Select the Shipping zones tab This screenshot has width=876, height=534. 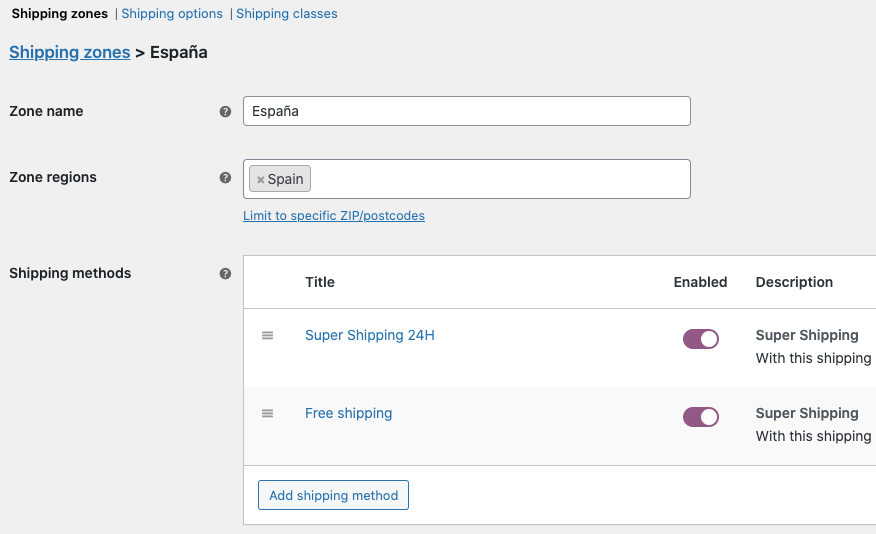tap(60, 13)
